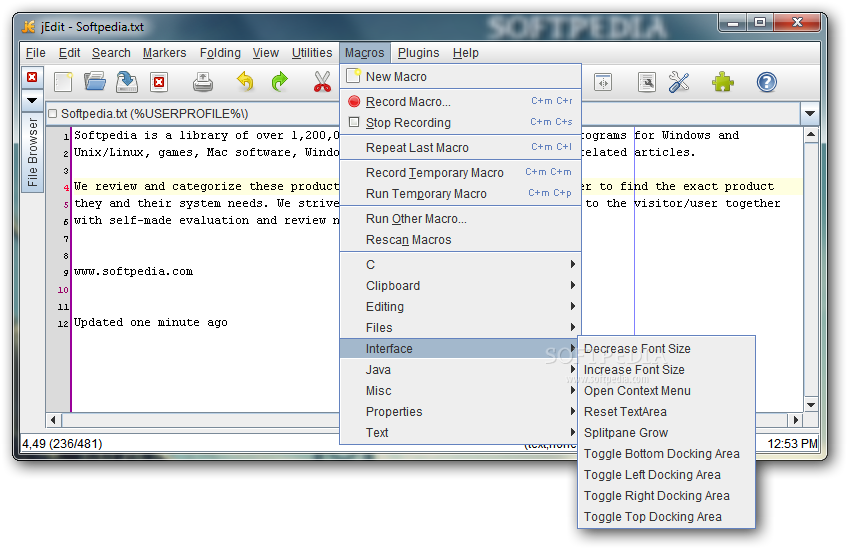Image resolution: width=848 pixels, height=549 pixels.
Task: Open the File Browser vertical tab
Action: coord(32,152)
